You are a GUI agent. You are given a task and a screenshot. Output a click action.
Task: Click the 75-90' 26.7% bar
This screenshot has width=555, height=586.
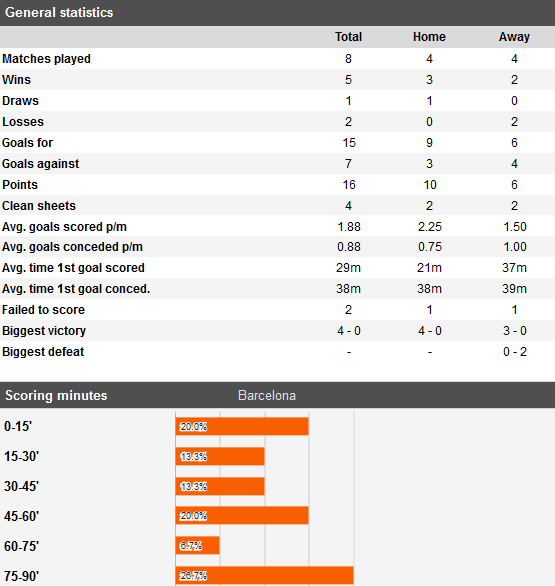click(264, 576)
